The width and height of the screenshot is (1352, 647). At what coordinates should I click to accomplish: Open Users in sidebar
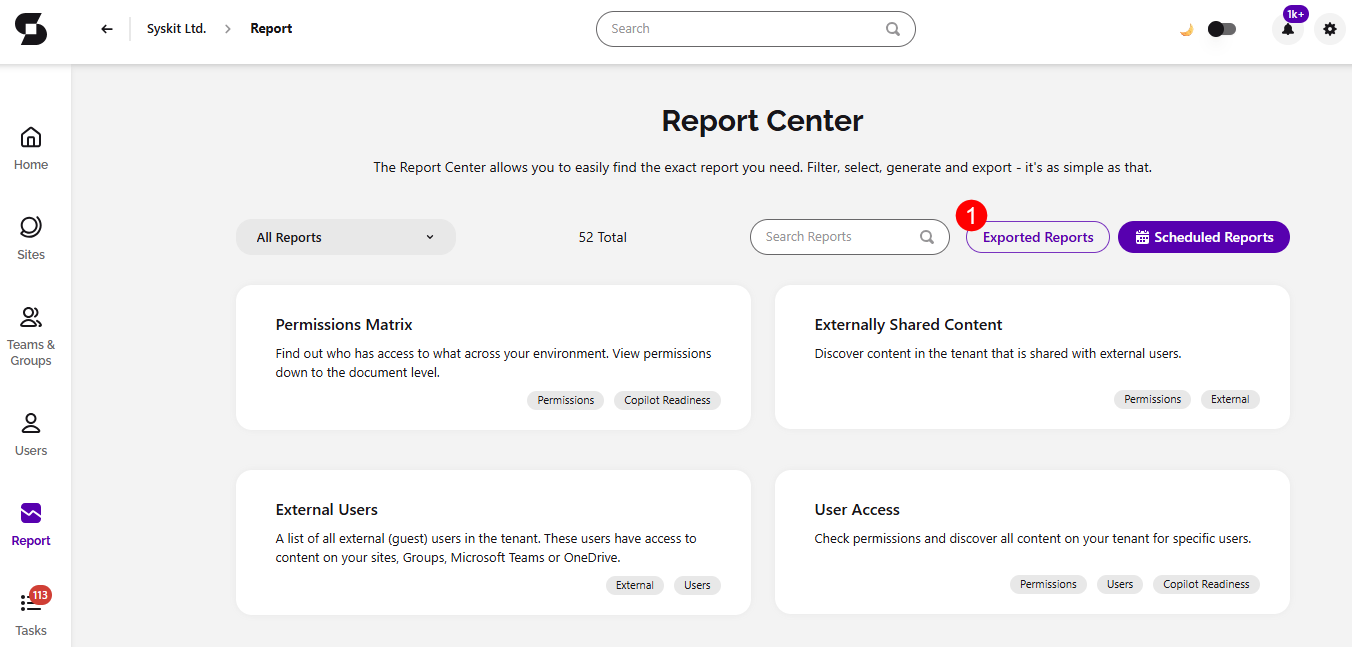[31, 434]
